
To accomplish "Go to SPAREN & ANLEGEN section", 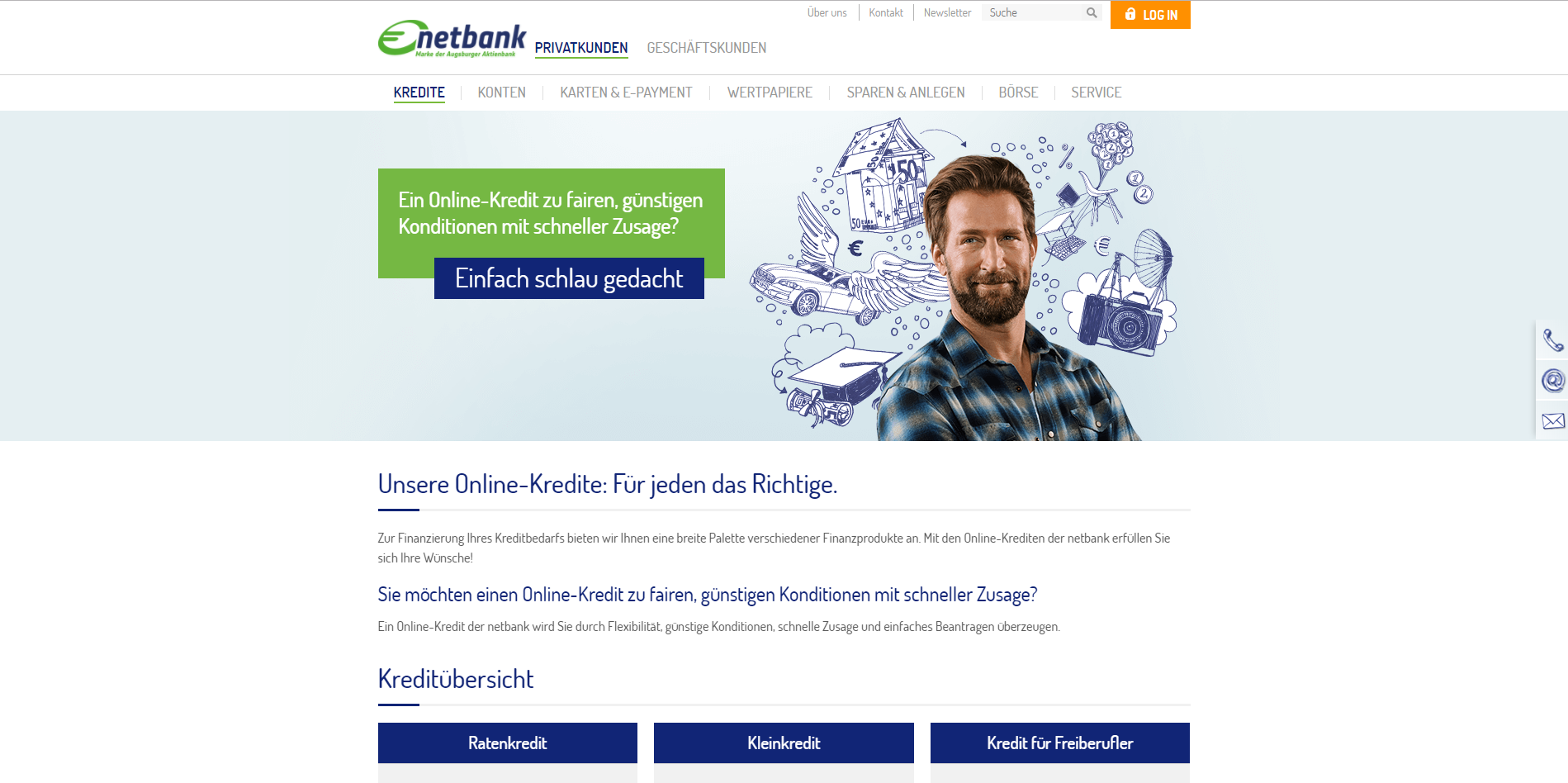I will click(x=906, y=93).
